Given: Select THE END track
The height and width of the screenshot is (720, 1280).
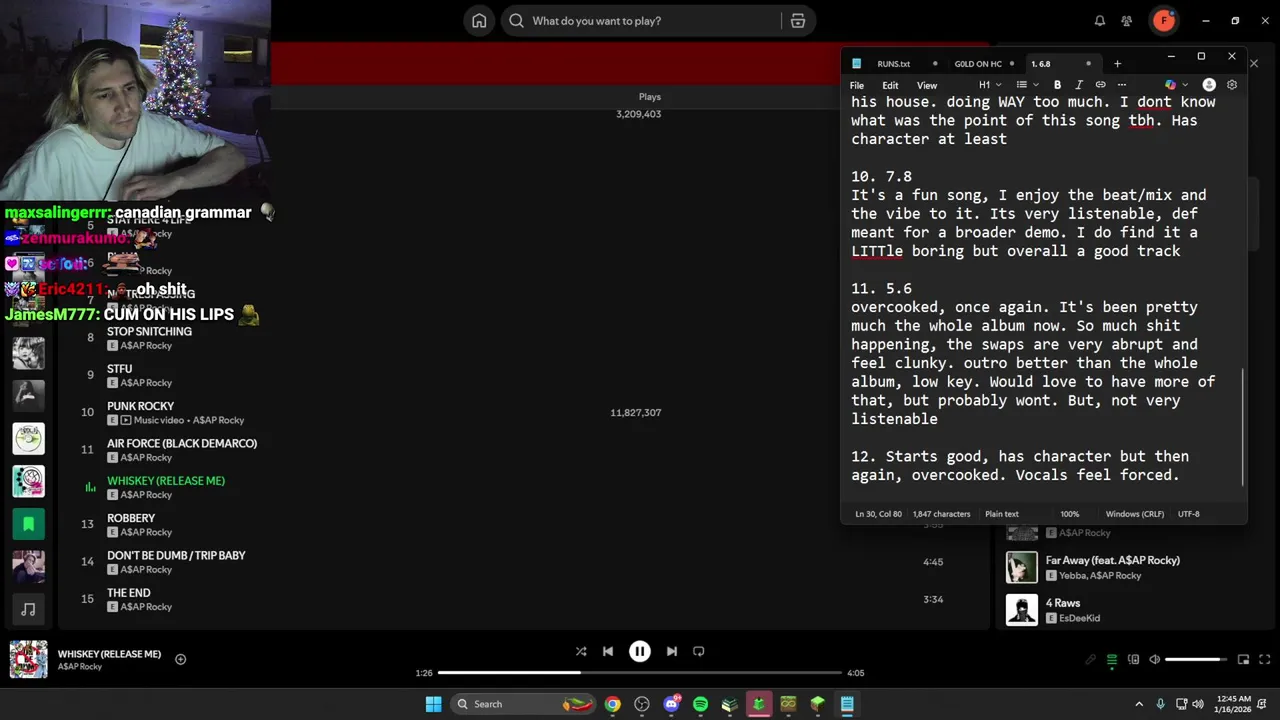Looking at the screenshot, I should [x=129, y=593].
